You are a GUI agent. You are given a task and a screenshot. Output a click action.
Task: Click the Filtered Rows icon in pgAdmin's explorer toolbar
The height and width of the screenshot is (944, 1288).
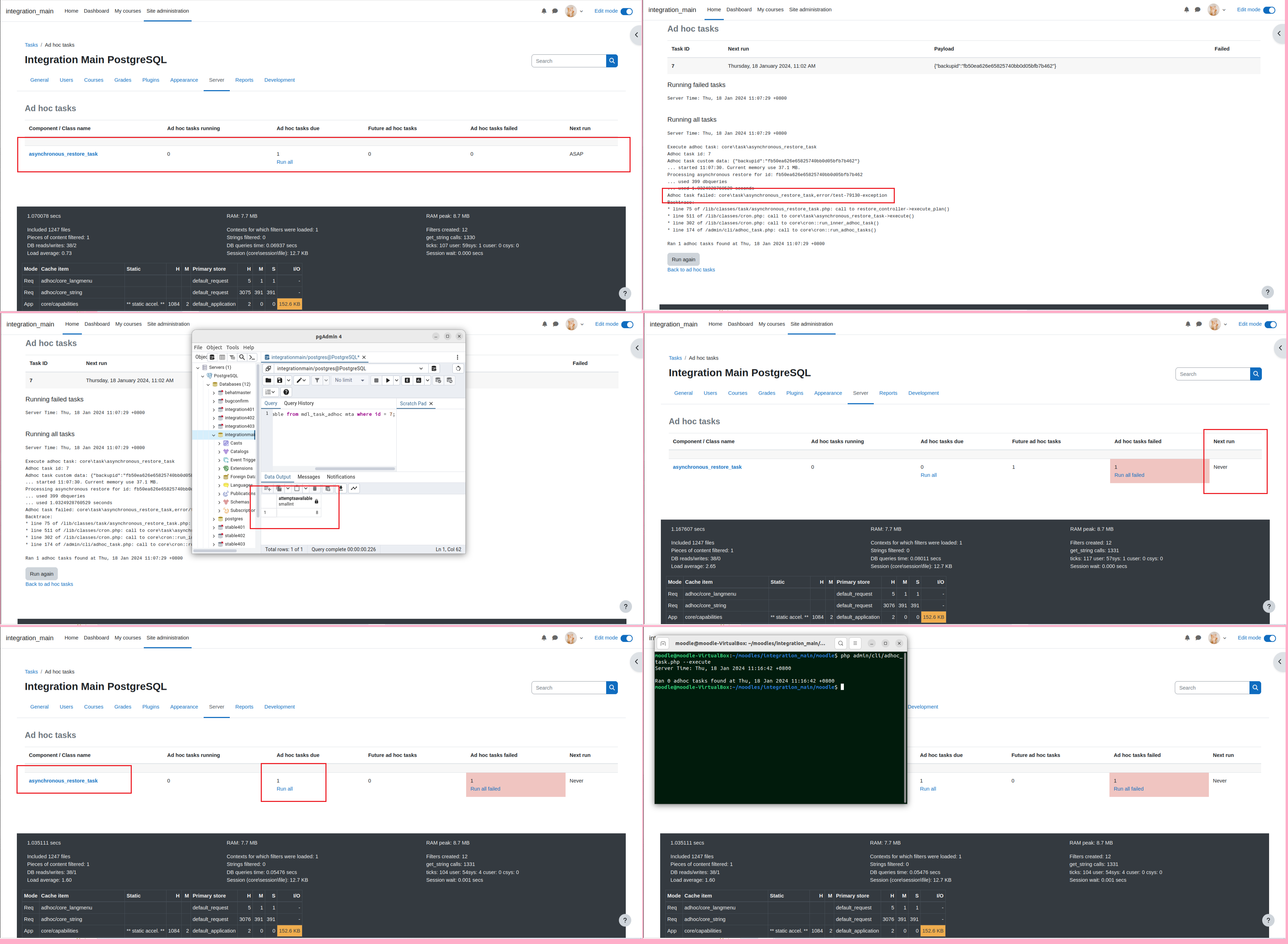[232, 357]
